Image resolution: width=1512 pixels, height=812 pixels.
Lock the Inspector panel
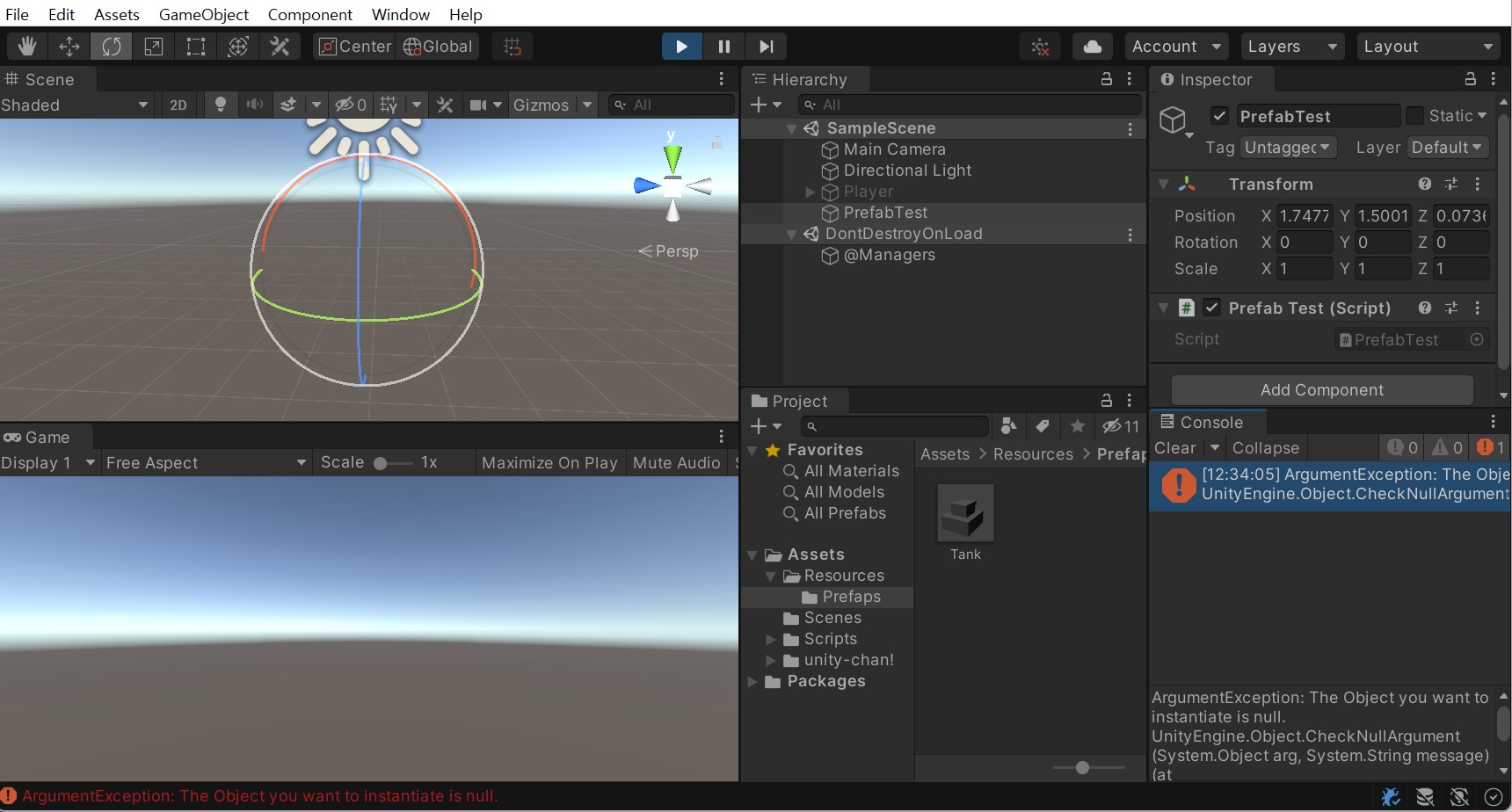(x=1470, y=79)
